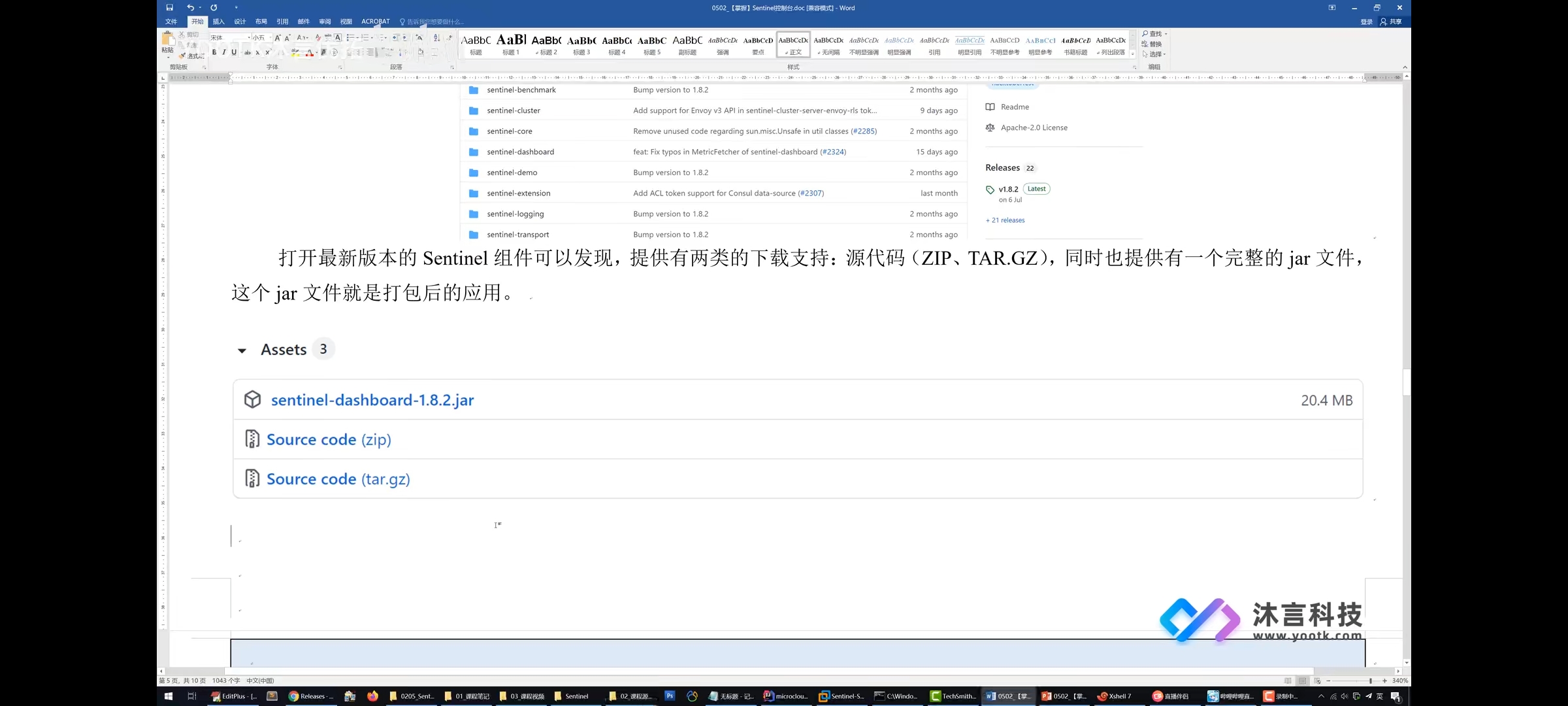The height and width of the screenshot is (706, 1568).
Task: Click the bullet list icon
Action: tap(350, 38)
